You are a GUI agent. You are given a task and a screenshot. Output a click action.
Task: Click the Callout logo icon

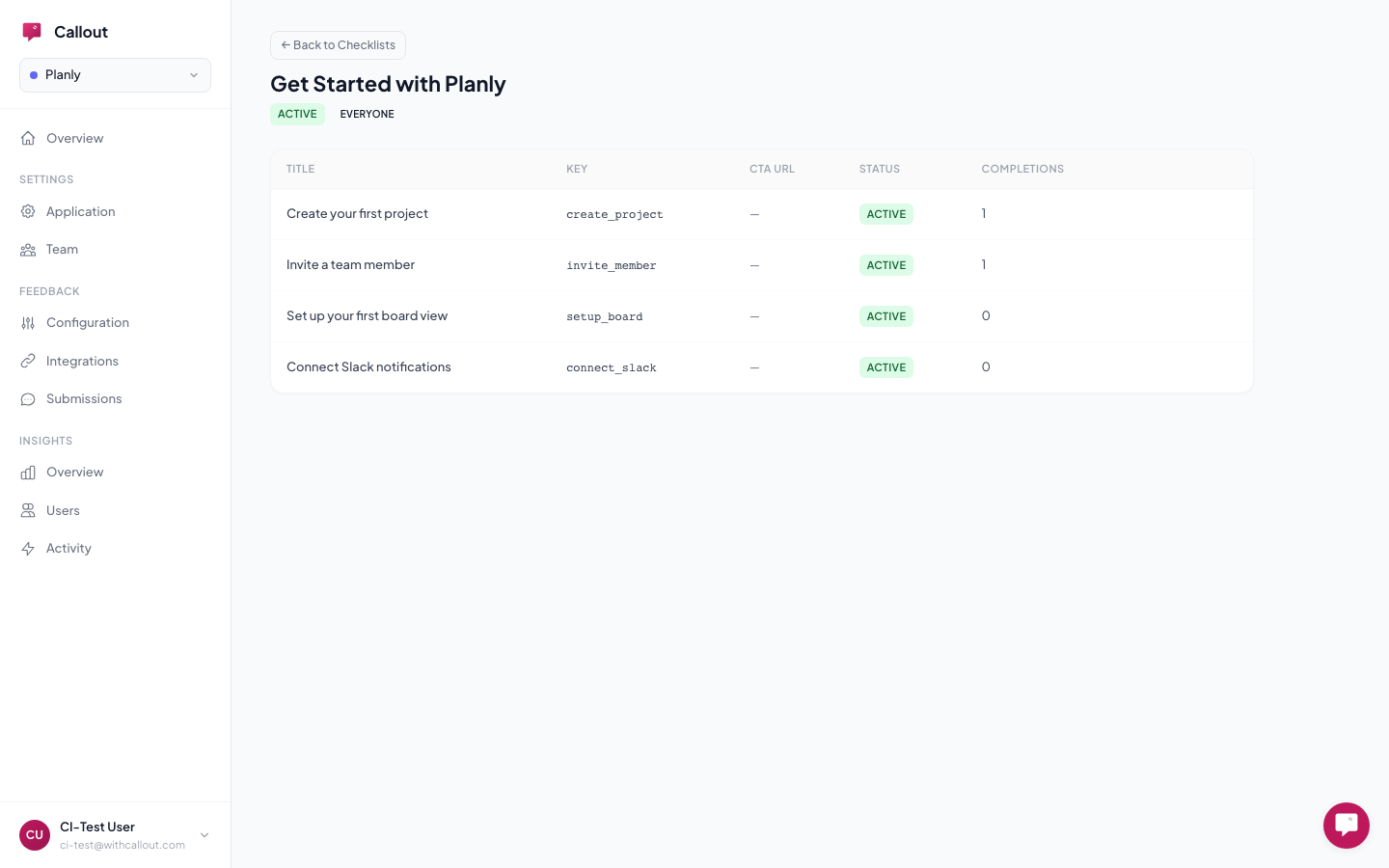click(32, 32)
